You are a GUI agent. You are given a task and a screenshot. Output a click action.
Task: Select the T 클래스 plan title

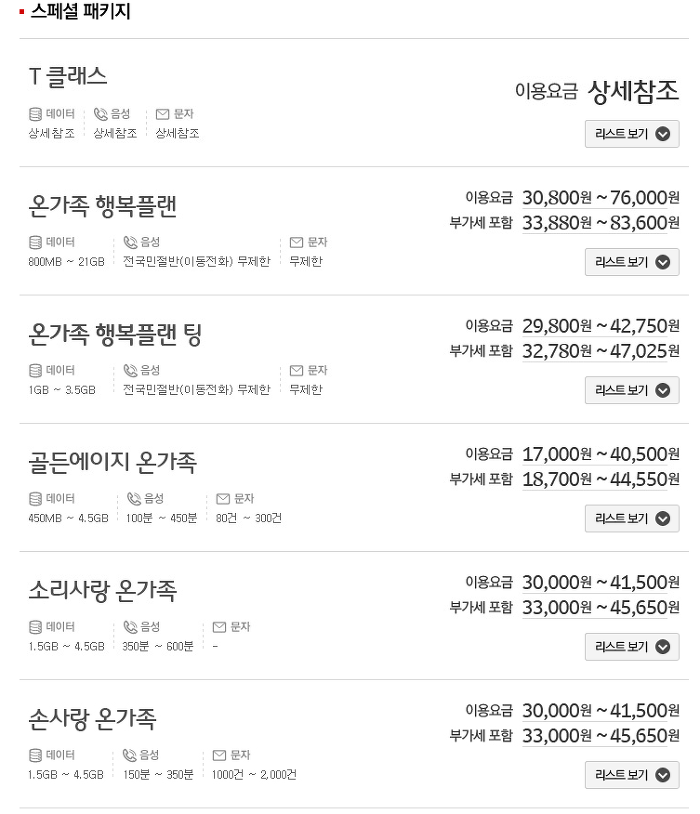(x=68, y=76)
